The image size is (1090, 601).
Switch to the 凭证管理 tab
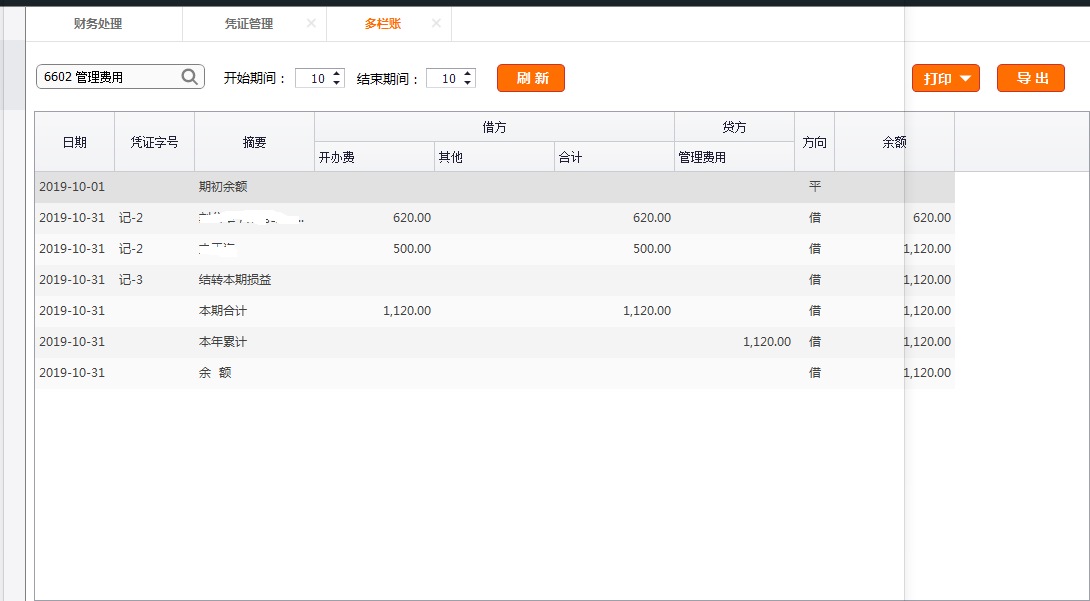click(249, 24)
